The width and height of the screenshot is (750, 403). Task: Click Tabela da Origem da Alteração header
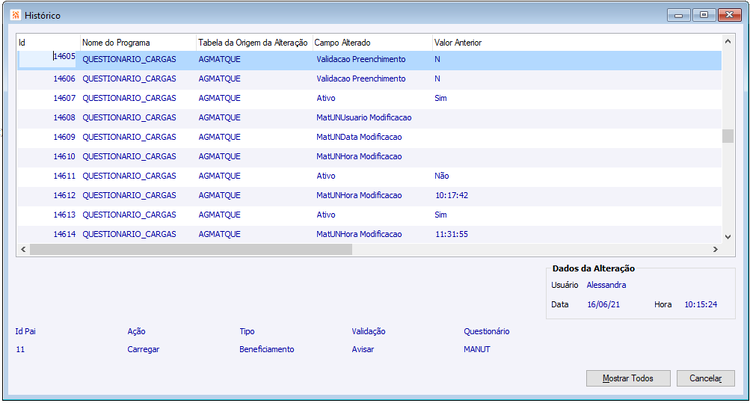tap(254, 43)
